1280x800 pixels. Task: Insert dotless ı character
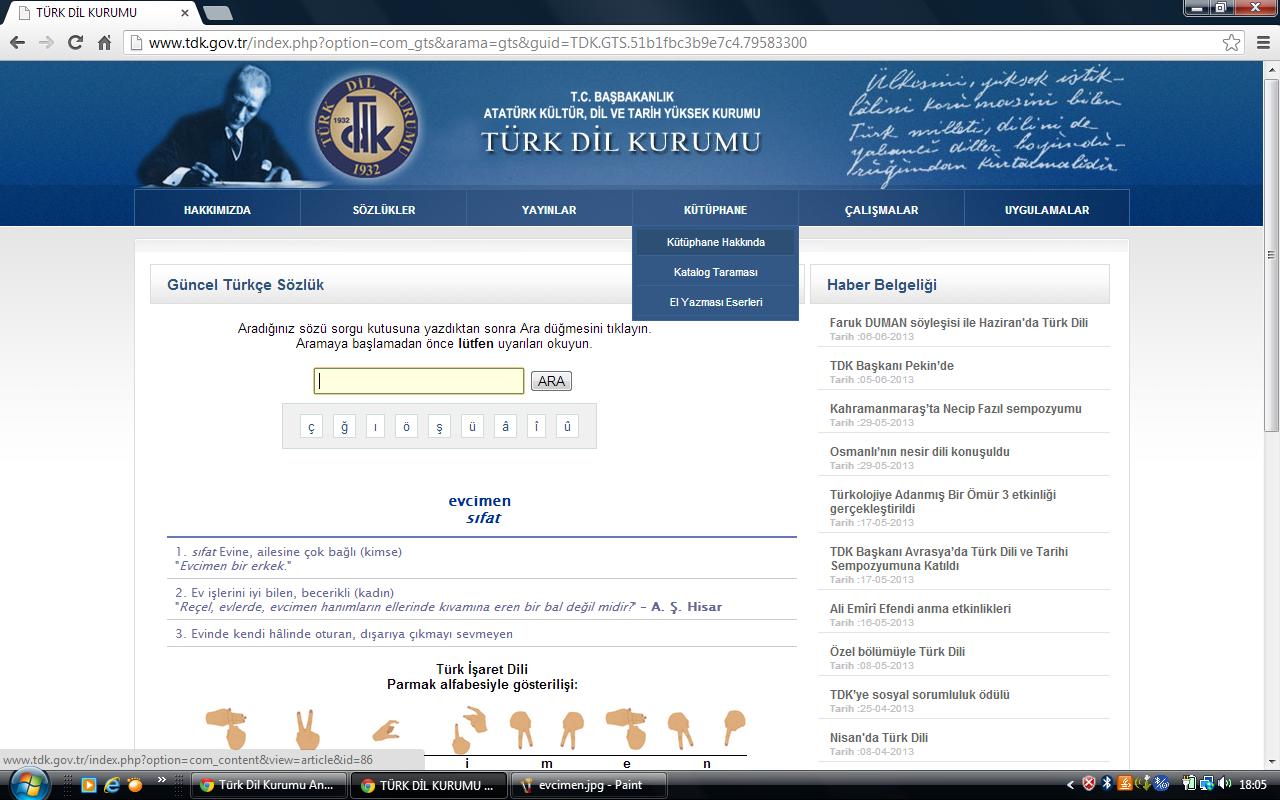pos(375,427)
